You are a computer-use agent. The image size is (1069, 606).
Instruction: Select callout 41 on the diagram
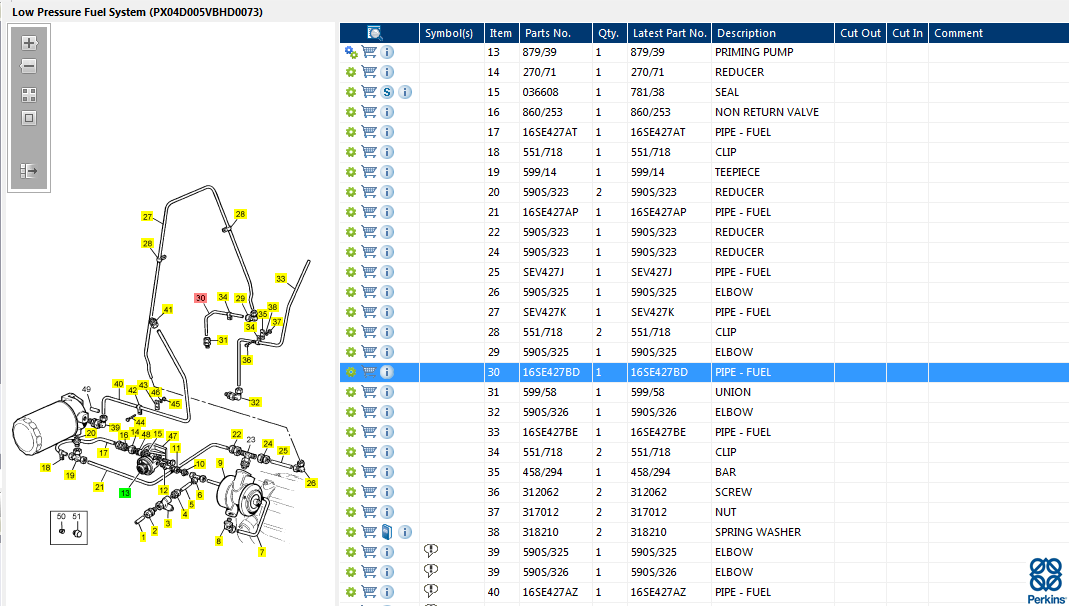168,309
